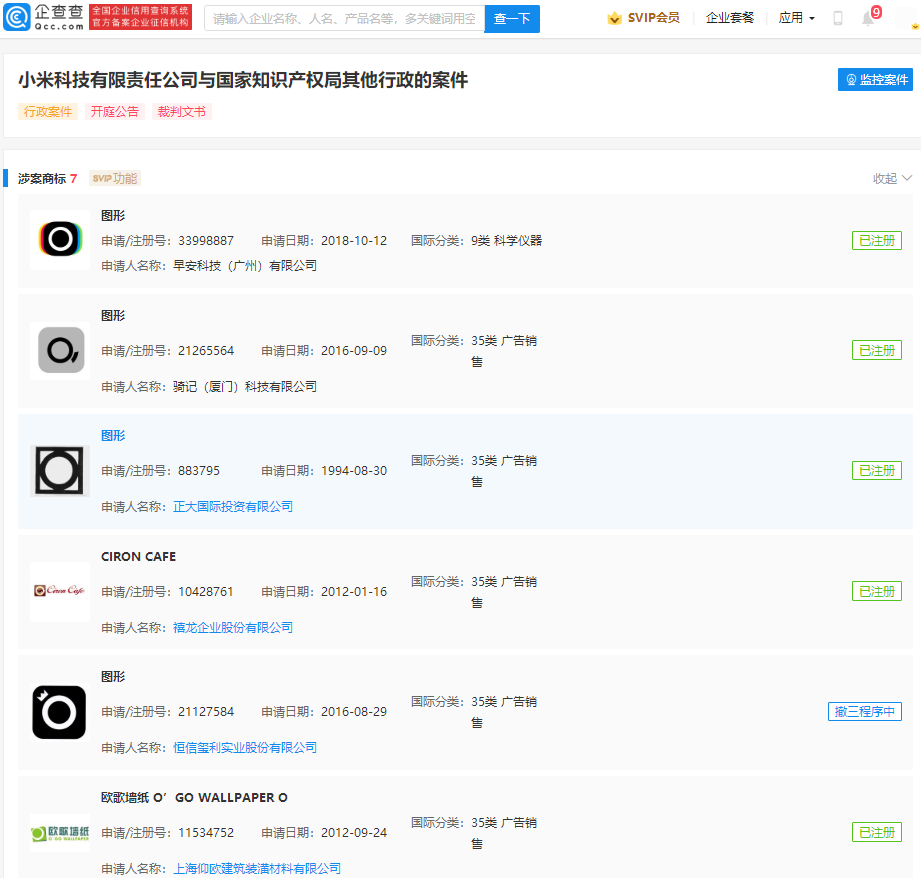
Task: Select the 开庭公告 tag
Action: [x=115, y=112]
